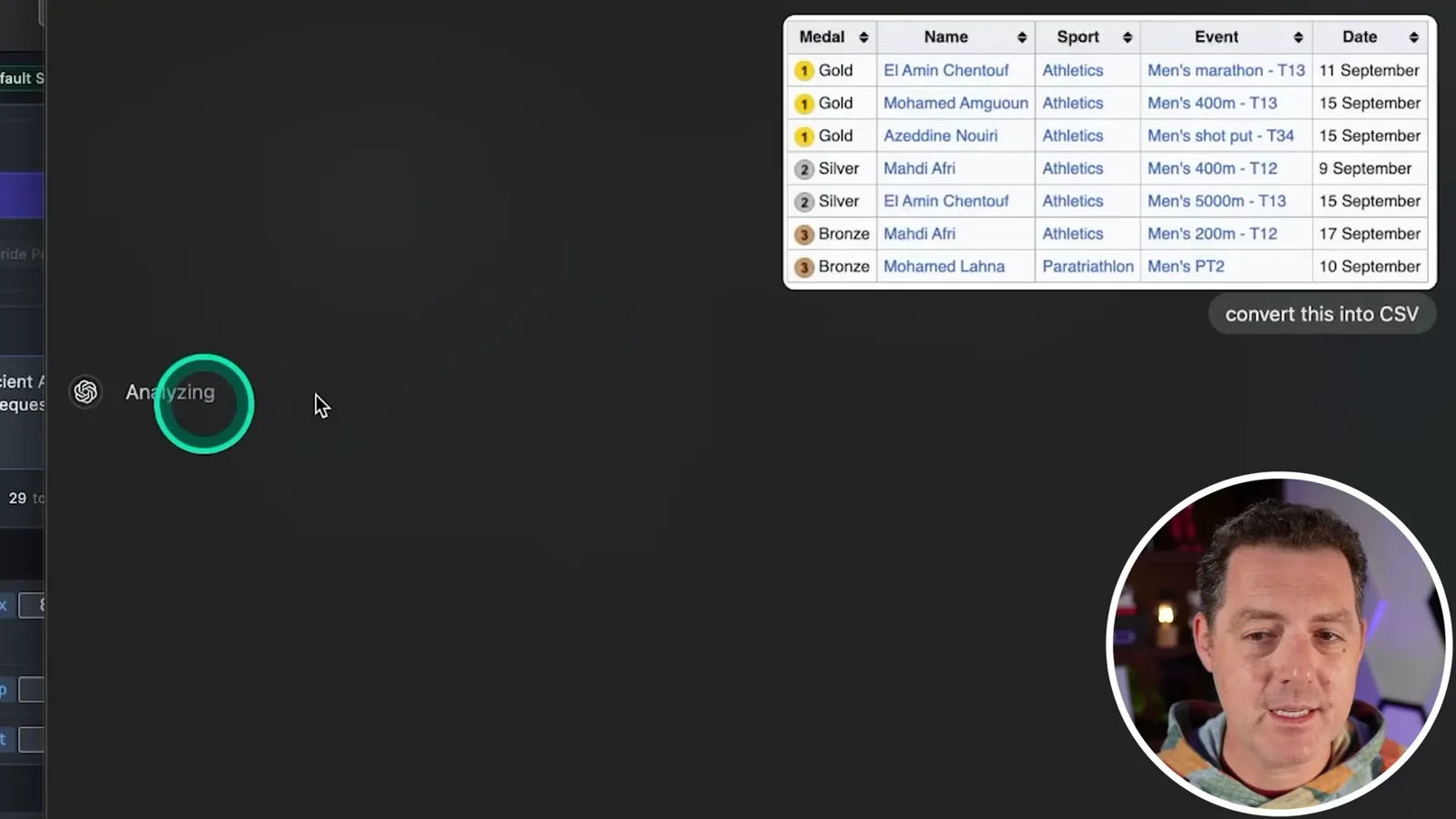
Task: Click gold medal icon in El Amin Chentouf marathon row
Action: [804, 71]
